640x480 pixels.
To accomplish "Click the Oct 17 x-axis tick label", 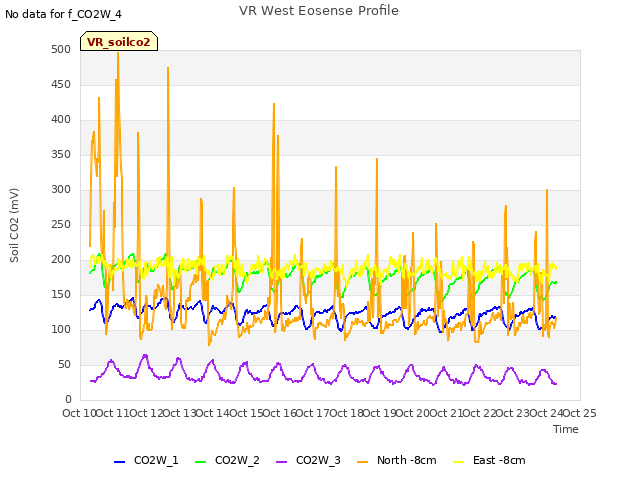I will click(x=313, y=413).
